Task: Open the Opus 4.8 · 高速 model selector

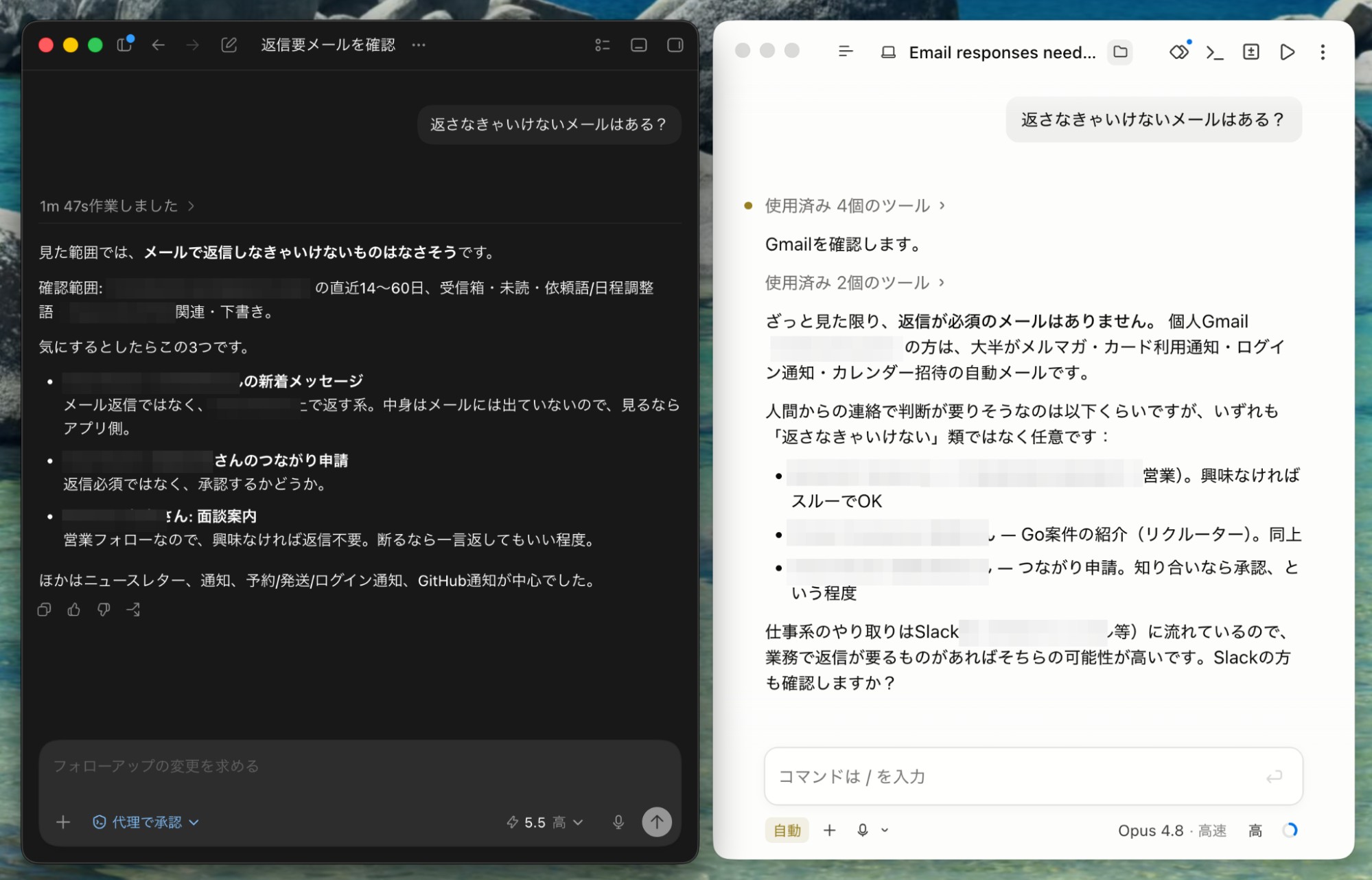Action: [x=1172, y=831]
